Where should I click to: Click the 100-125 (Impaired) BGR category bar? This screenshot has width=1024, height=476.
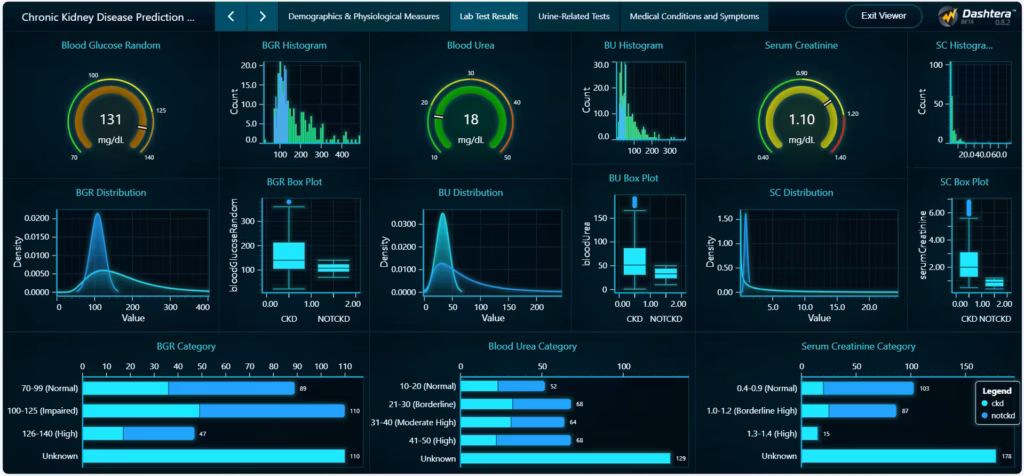[212, 410]
